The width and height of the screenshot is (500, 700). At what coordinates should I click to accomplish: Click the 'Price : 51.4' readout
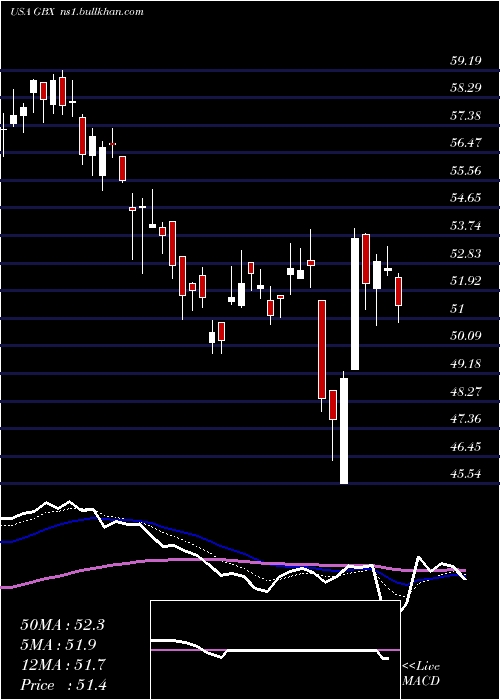62,685
